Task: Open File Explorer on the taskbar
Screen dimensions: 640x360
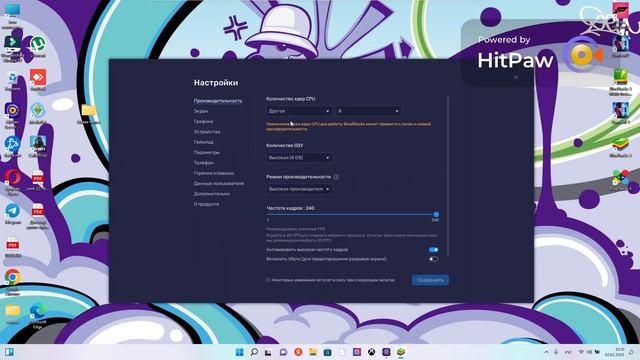Action: pos(313,352)
